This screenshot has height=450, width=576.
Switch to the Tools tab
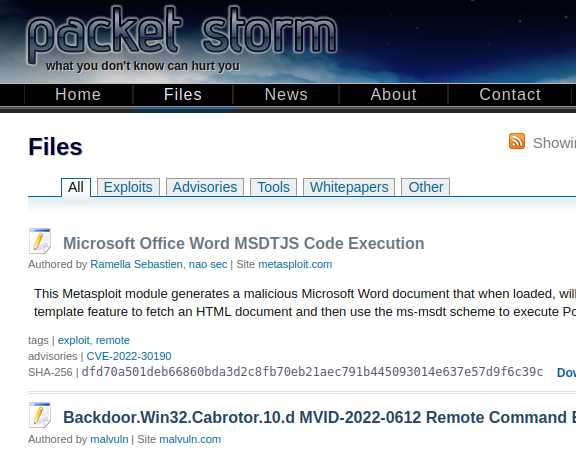coord(273,187)
